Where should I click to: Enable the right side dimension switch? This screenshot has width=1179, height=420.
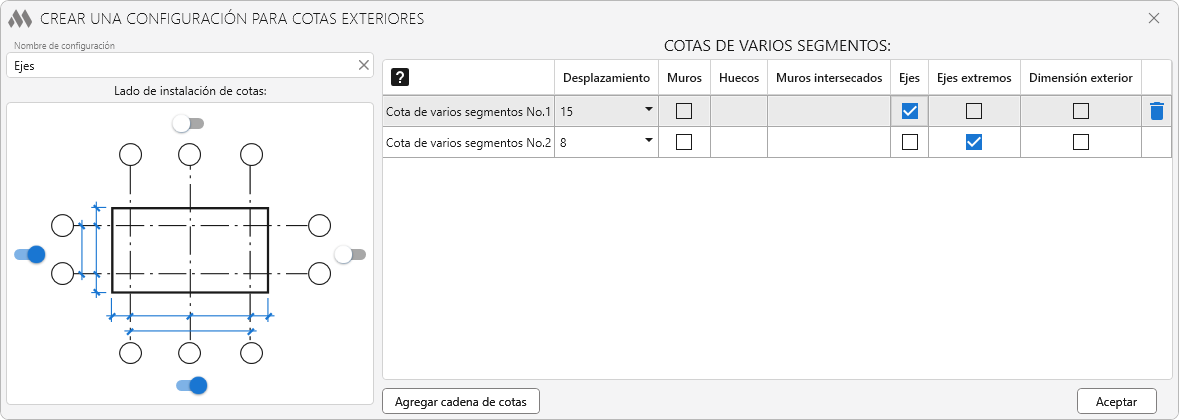coord(350,254)
